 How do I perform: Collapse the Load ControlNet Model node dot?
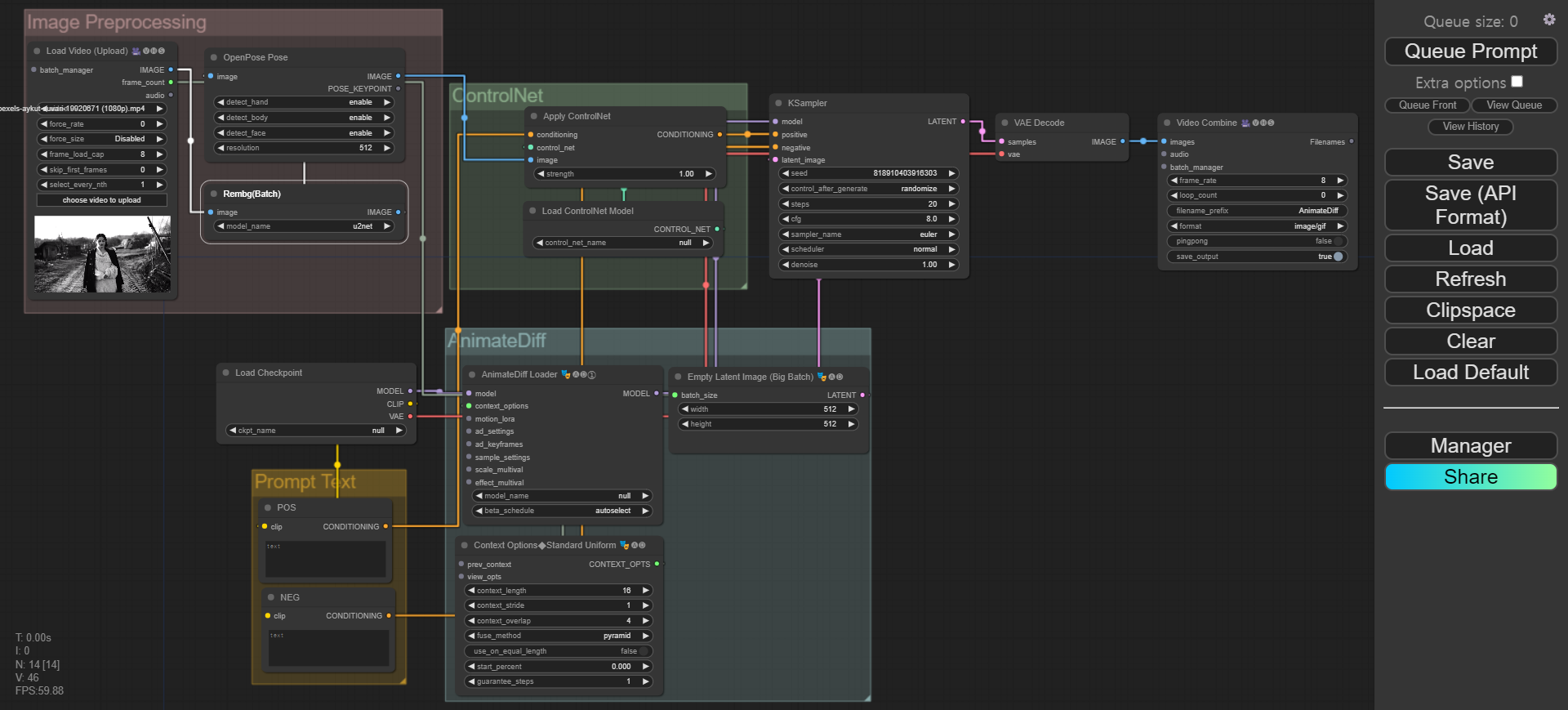pyautogui.click(x=532, y=212)
